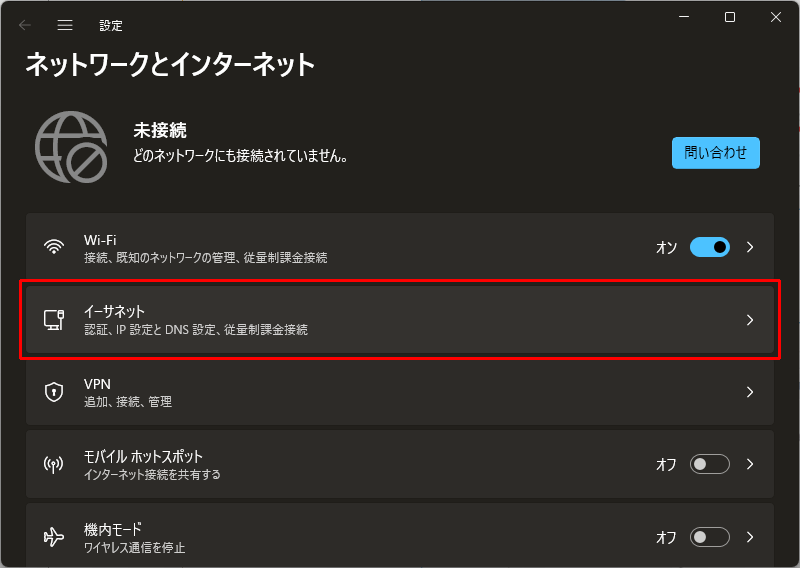Open the VPN 追加、接続、管理 row

pos(400,392)
